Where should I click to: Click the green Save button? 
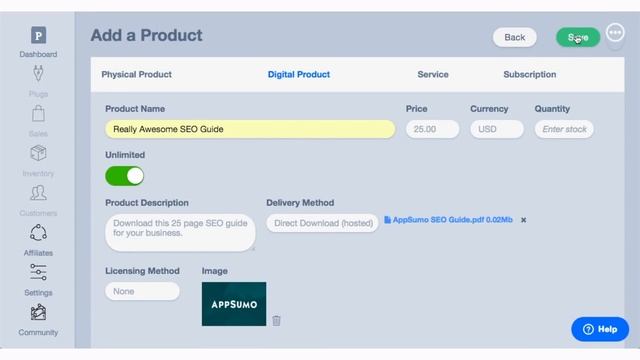(578, 38)
